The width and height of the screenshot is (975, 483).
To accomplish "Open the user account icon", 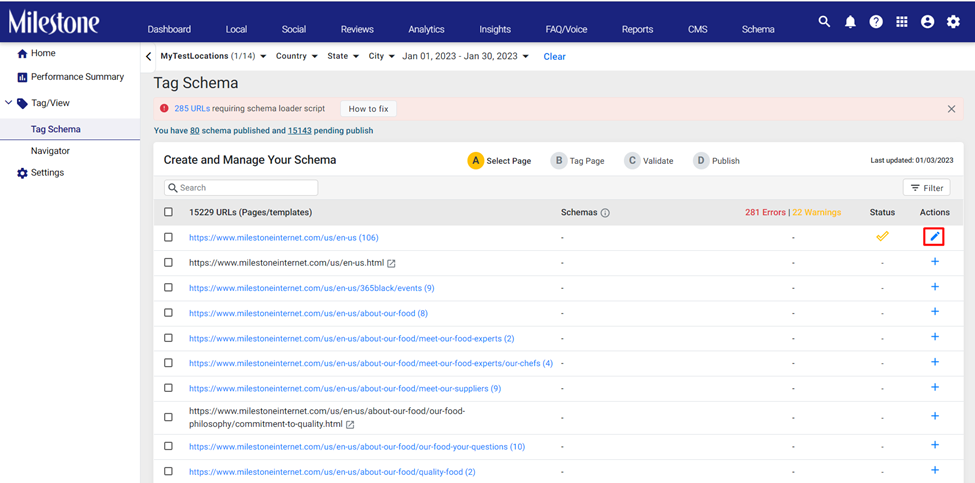I will point(928,22).
